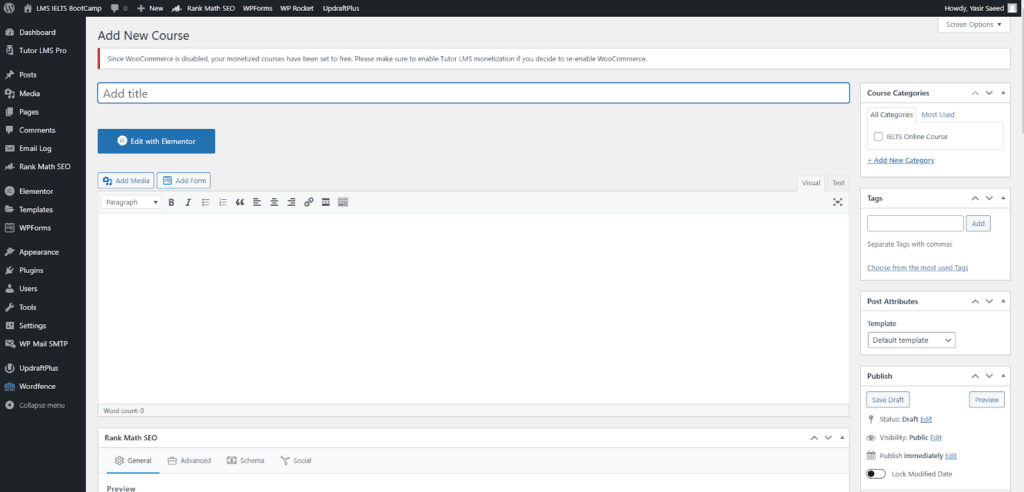Apply blockquote formatting

click(x=240, y=203)
